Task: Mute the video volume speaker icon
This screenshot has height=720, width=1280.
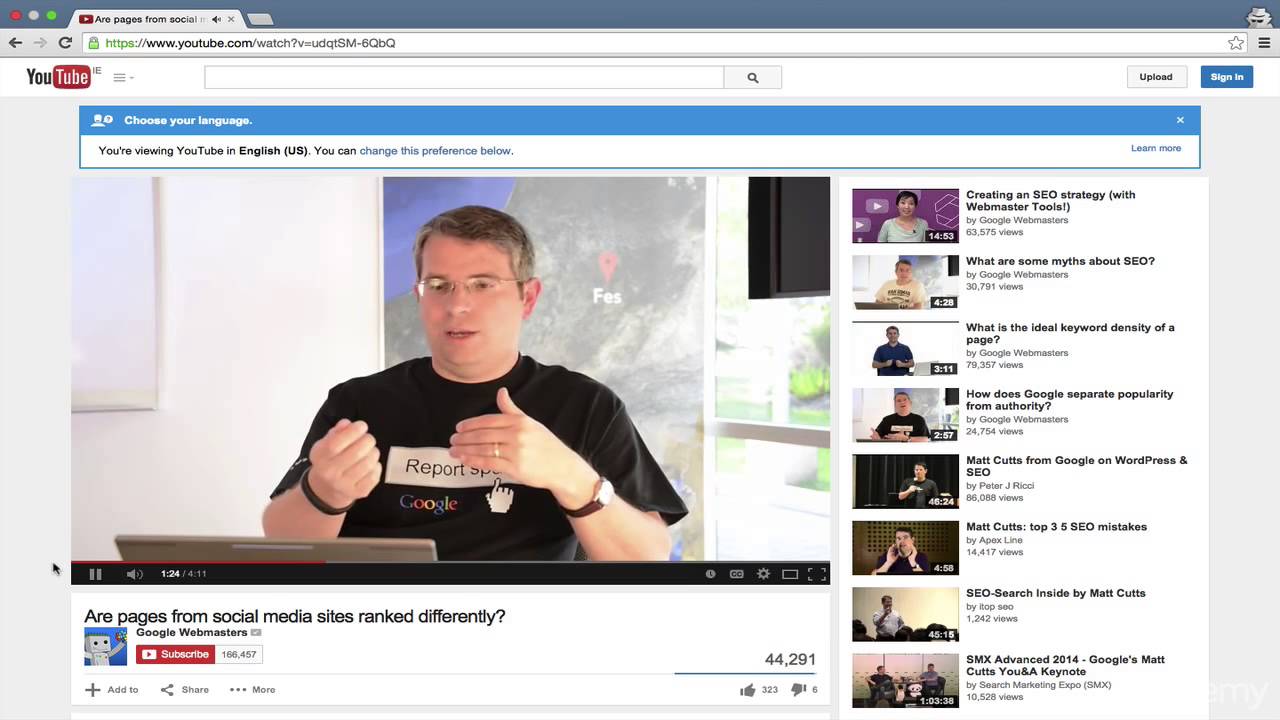Action: (x=135, y=574)
